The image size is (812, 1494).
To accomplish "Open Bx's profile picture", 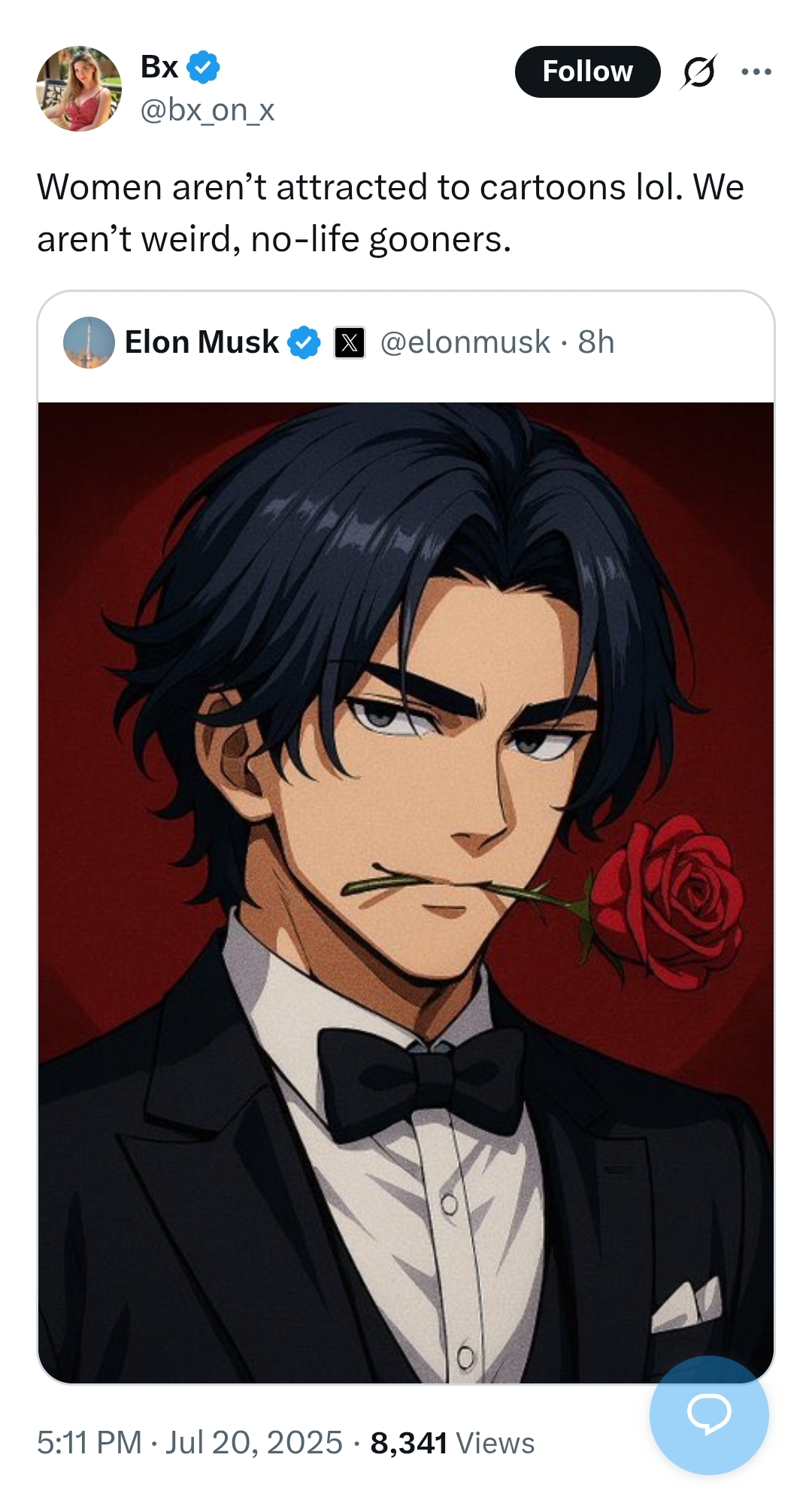I will click(x=79, y=89).
